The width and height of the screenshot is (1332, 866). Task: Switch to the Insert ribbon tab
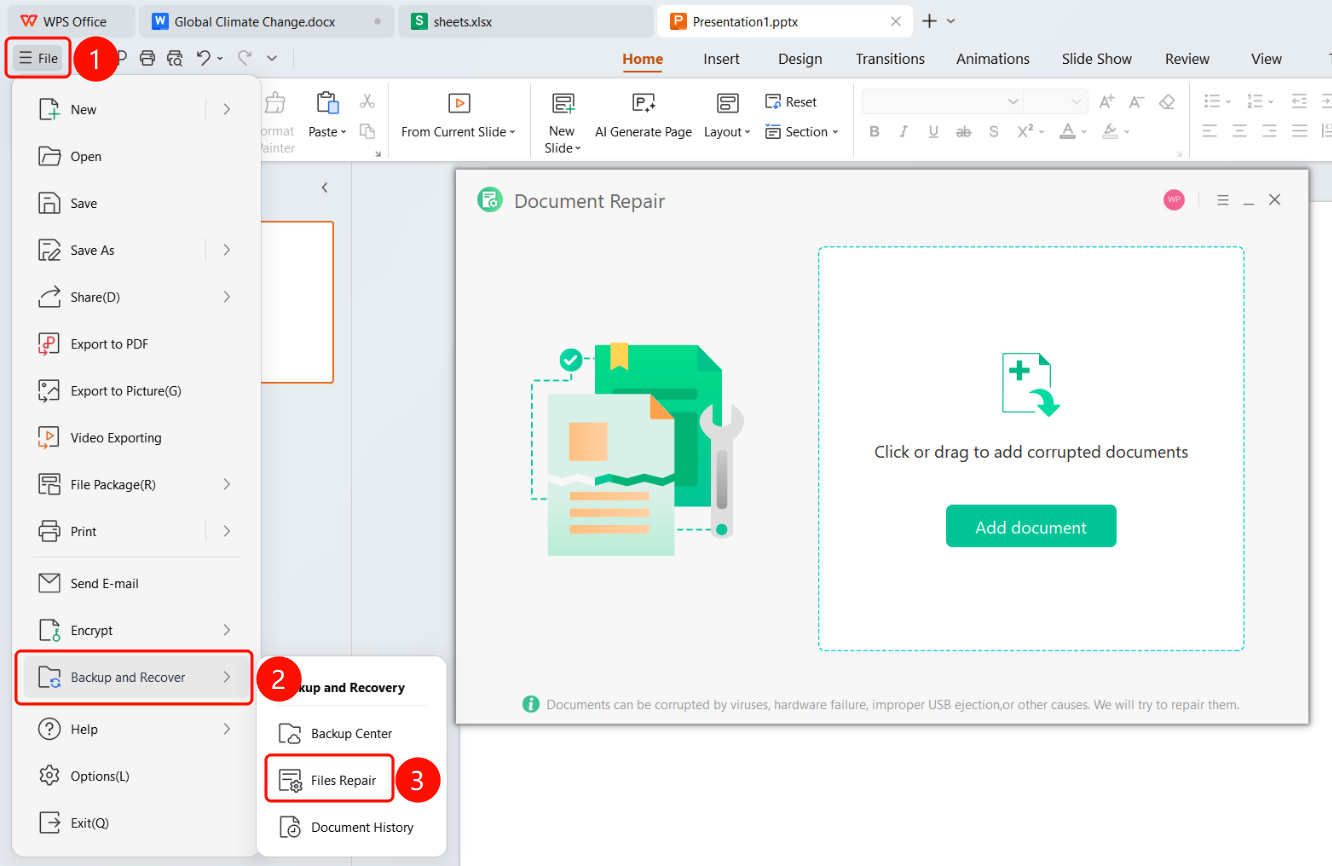(x=721, y=59)
